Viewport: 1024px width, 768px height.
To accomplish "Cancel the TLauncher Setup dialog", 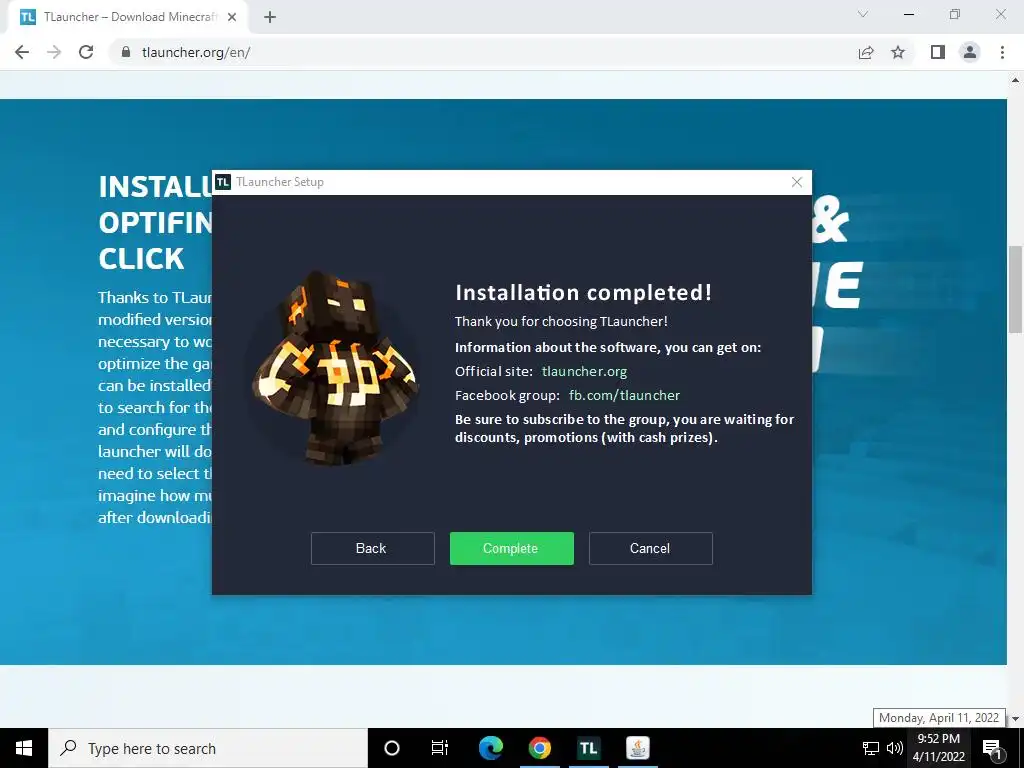I will click(x=650, y=548).
